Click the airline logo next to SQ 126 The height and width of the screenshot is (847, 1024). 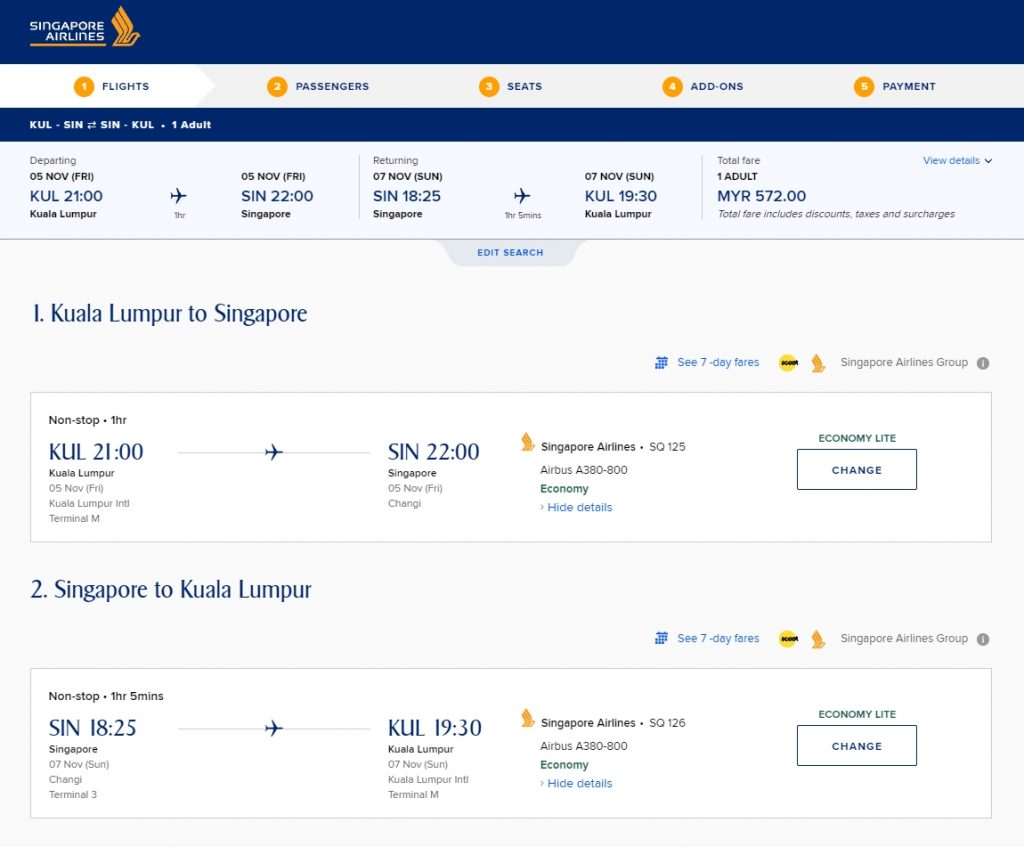pyautogui.click(x=528, y=718)
